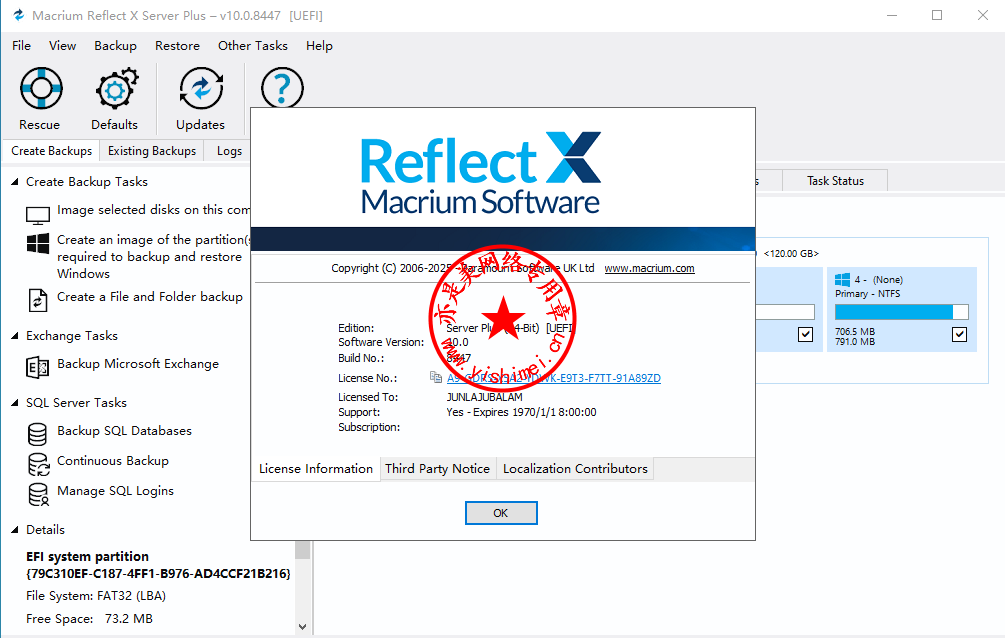Click Create a File and Folder backup

[150, 297]
